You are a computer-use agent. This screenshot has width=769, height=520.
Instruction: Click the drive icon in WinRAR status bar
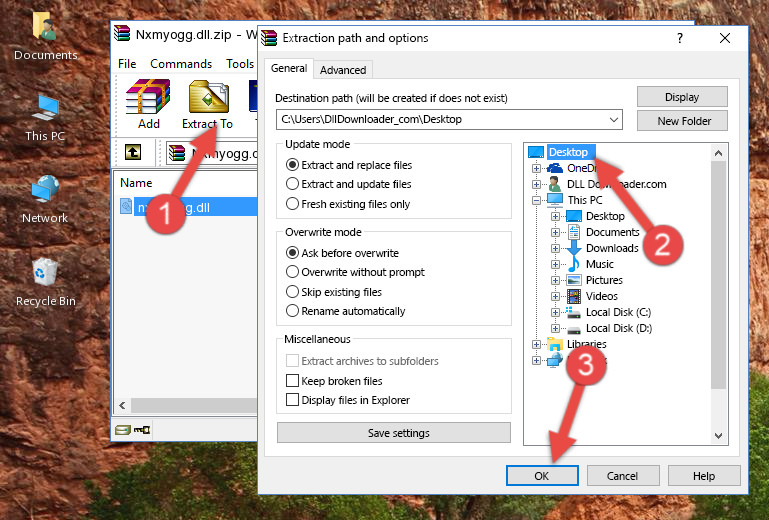point(123,430)
